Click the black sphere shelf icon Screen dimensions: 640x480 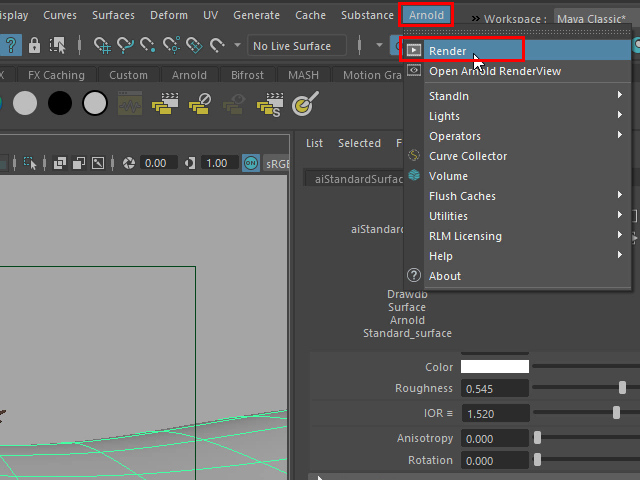click(x=60, y=103)
